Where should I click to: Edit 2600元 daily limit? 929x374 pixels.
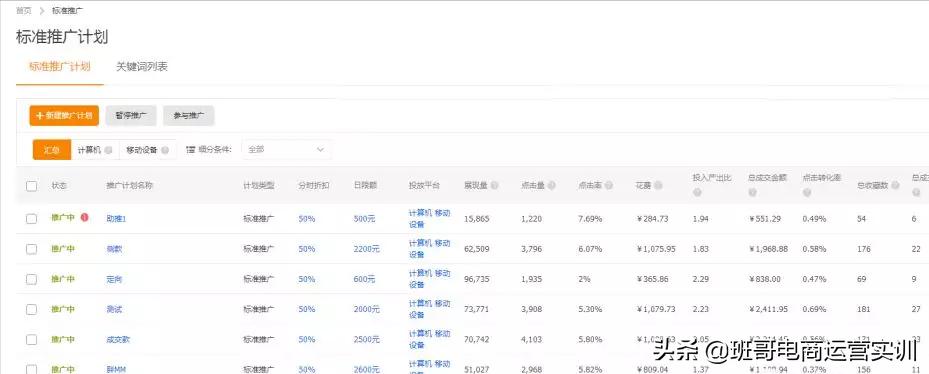click(x=367, y=369)
